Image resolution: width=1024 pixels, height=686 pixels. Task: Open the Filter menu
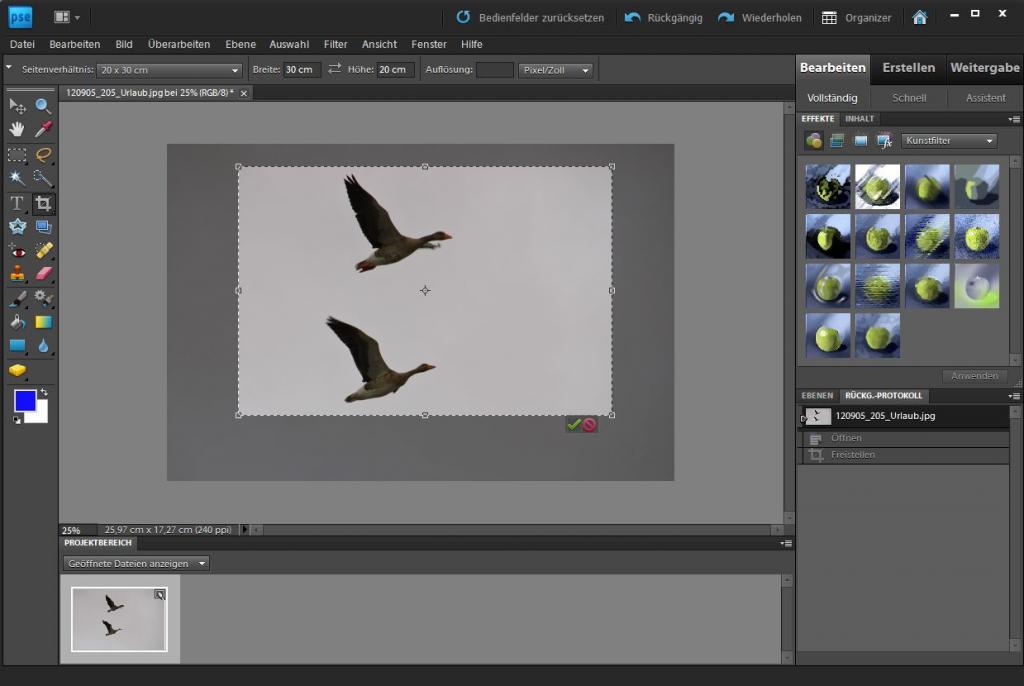pyautogui.click(x=336, y=44)
